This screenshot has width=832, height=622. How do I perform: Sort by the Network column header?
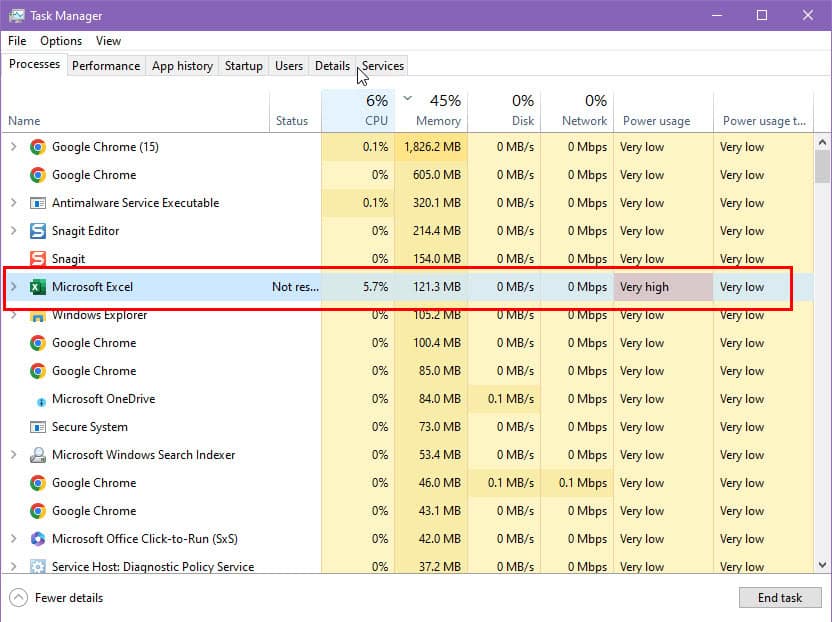(577, 111)
